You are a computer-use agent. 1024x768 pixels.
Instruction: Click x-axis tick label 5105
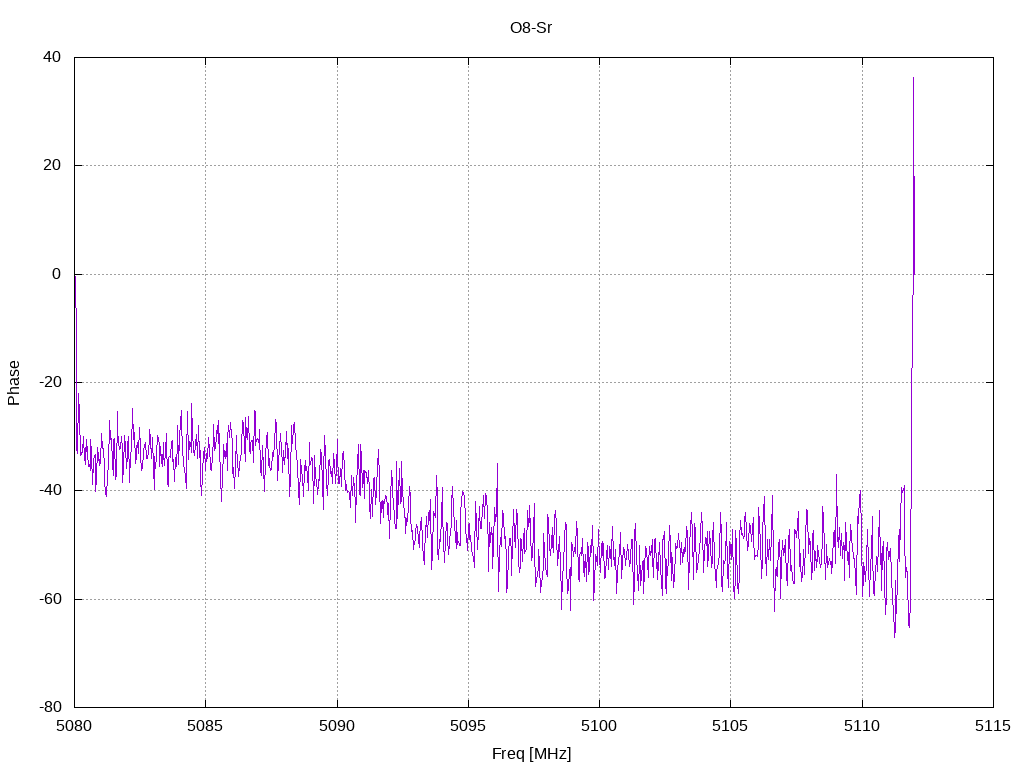coord(730,726)
